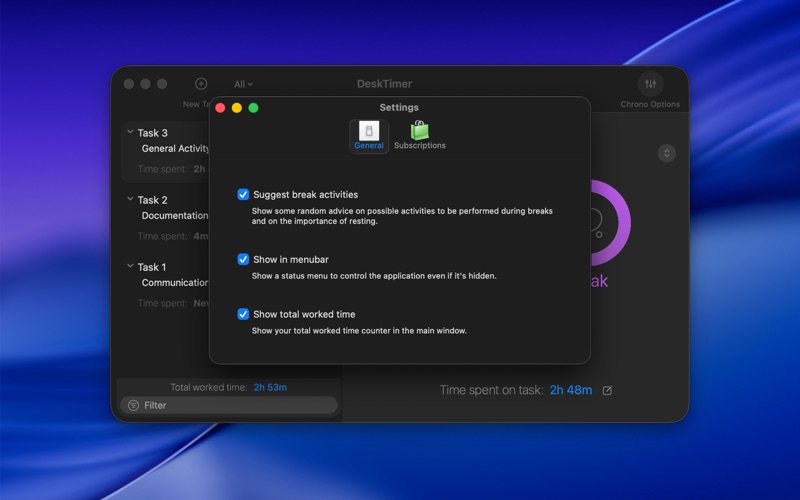Close the Settings window

(x=220, y=108)
